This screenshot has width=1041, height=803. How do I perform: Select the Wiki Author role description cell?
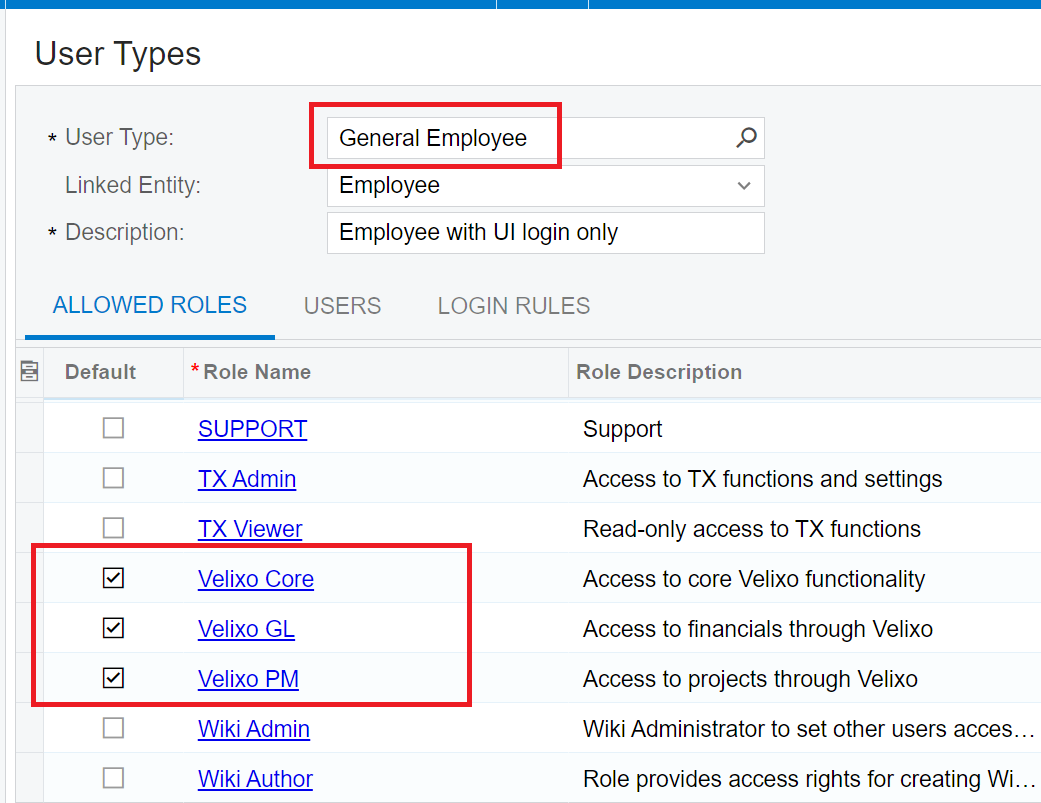tap(805, 778)
